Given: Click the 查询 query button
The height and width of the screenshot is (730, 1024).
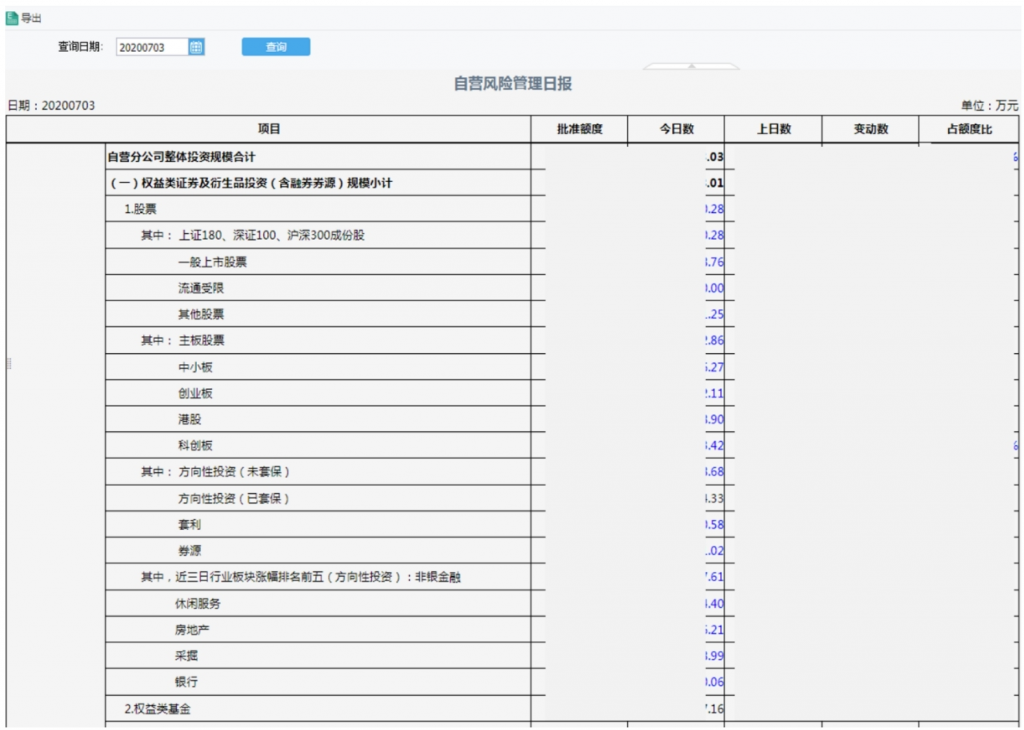Looking at the screenshot, I should pyautogui.click(x=276, y=47).
